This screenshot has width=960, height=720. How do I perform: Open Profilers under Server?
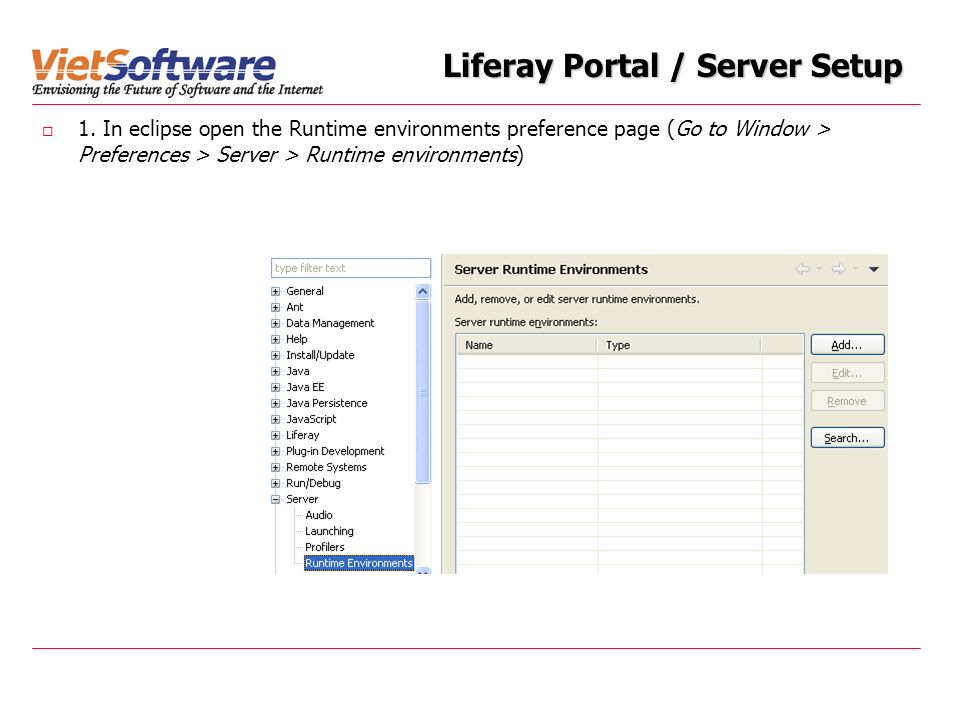[324, 547]
